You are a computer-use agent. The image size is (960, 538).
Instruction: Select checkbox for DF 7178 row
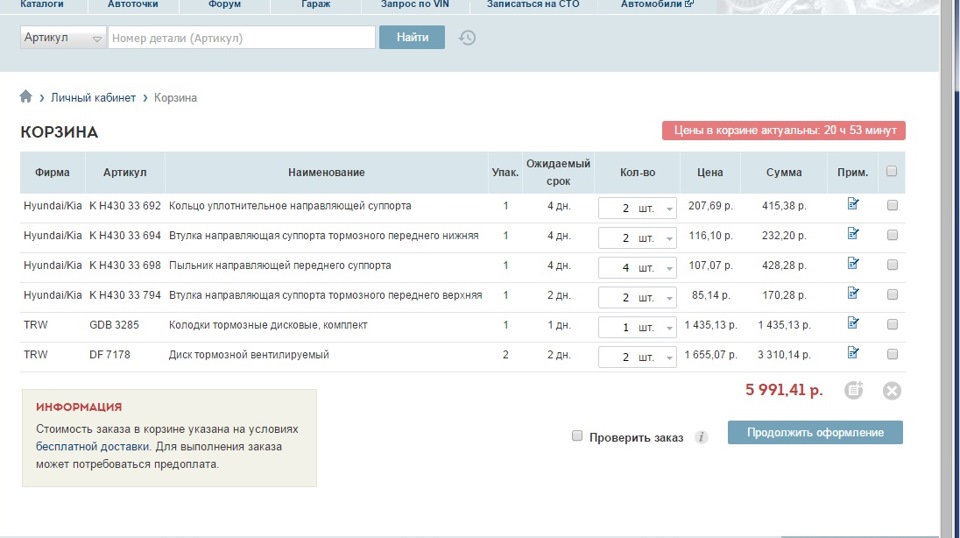(x=892, y=354)
